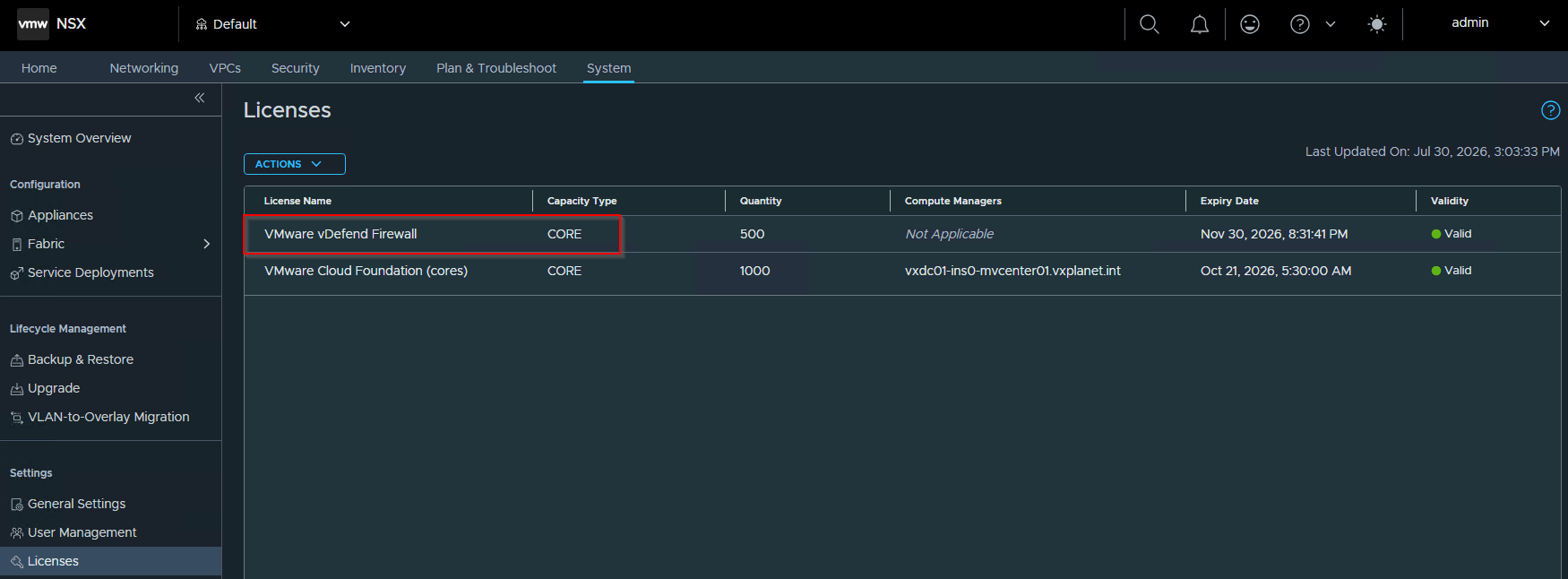Expand the help menu chevron
The image size is (1568, 579).
click(1331, 24)
